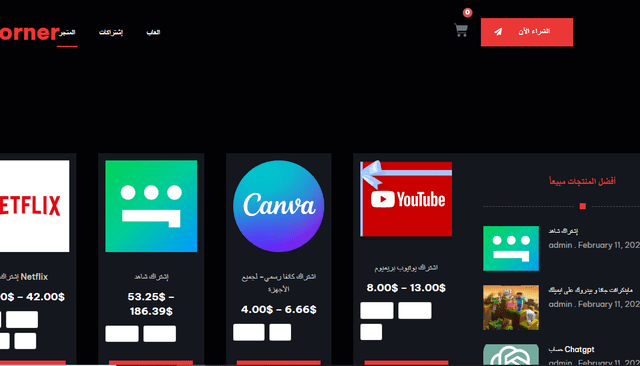This screenshot has width=640, height=366.
Task: Click the red Buy Now button
Action: pos(527,32)
